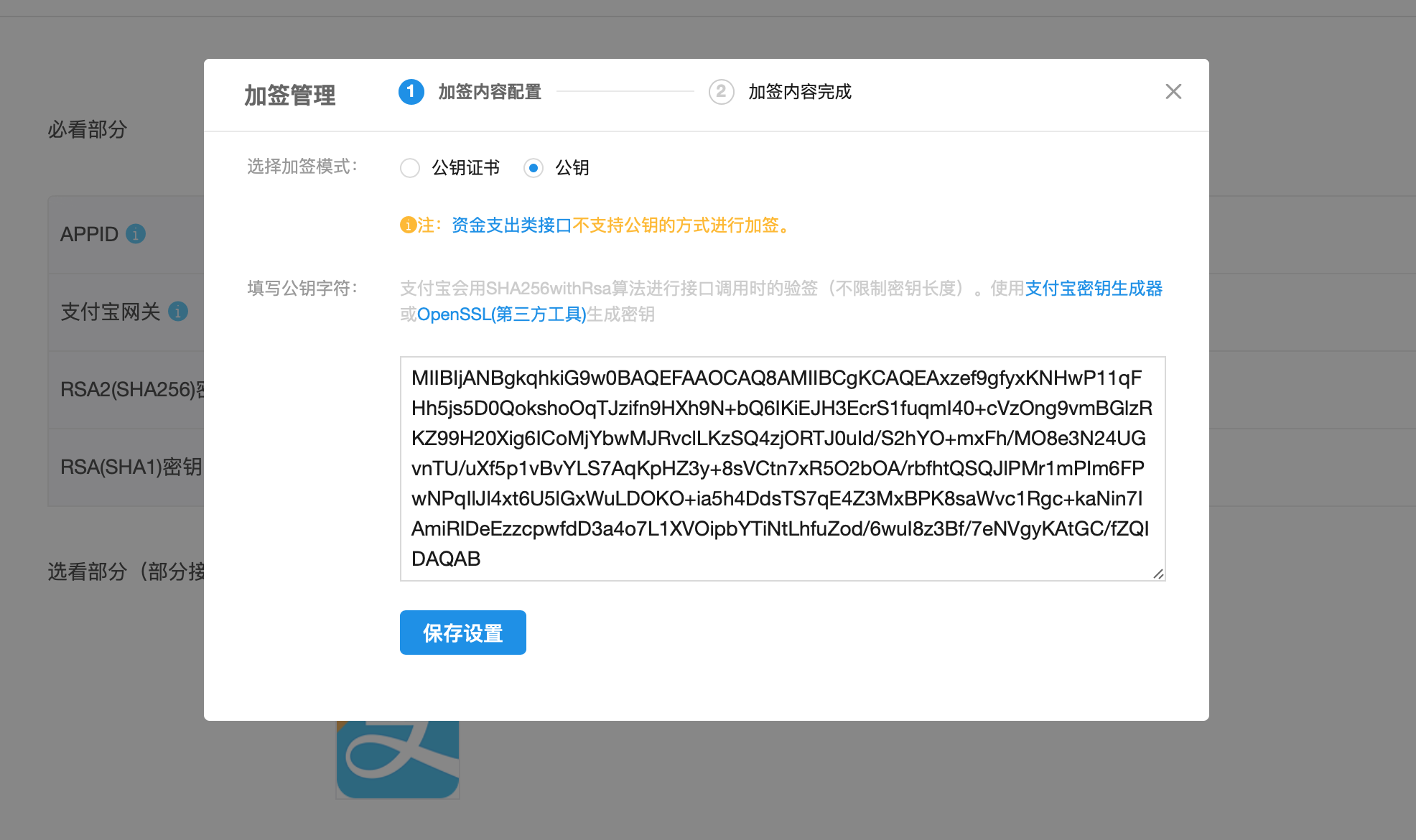
Task: Click the 加签管理 dialog title
Action: (290, 95)
